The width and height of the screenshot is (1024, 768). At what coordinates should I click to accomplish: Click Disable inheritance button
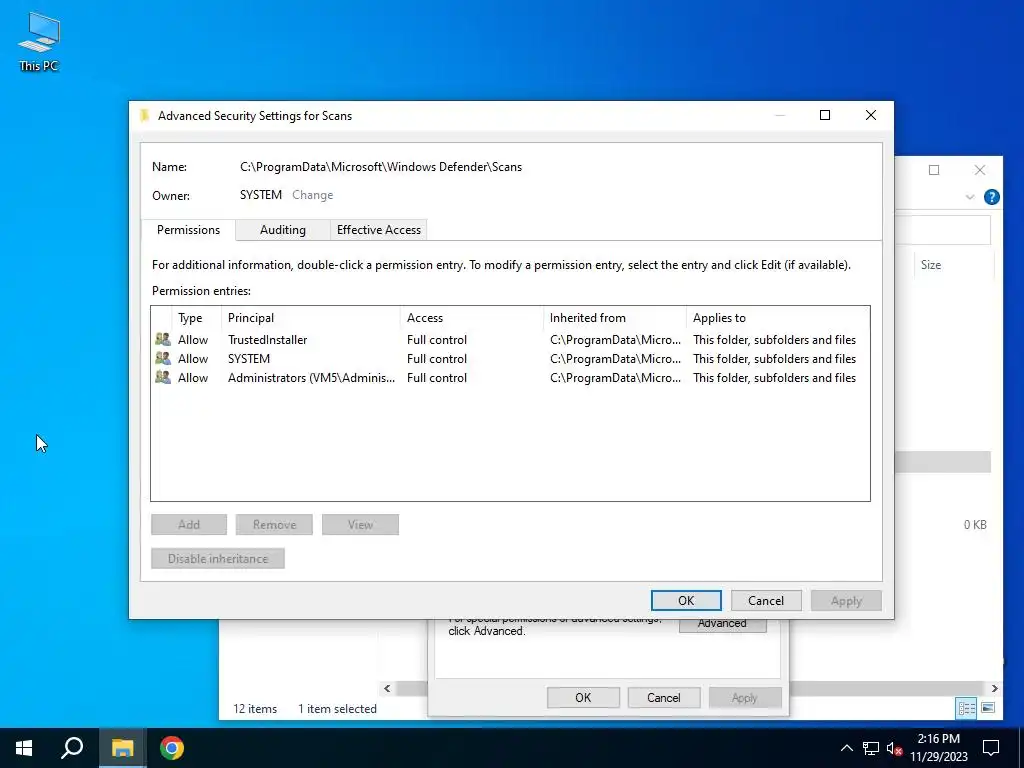[x=218, y=558]
